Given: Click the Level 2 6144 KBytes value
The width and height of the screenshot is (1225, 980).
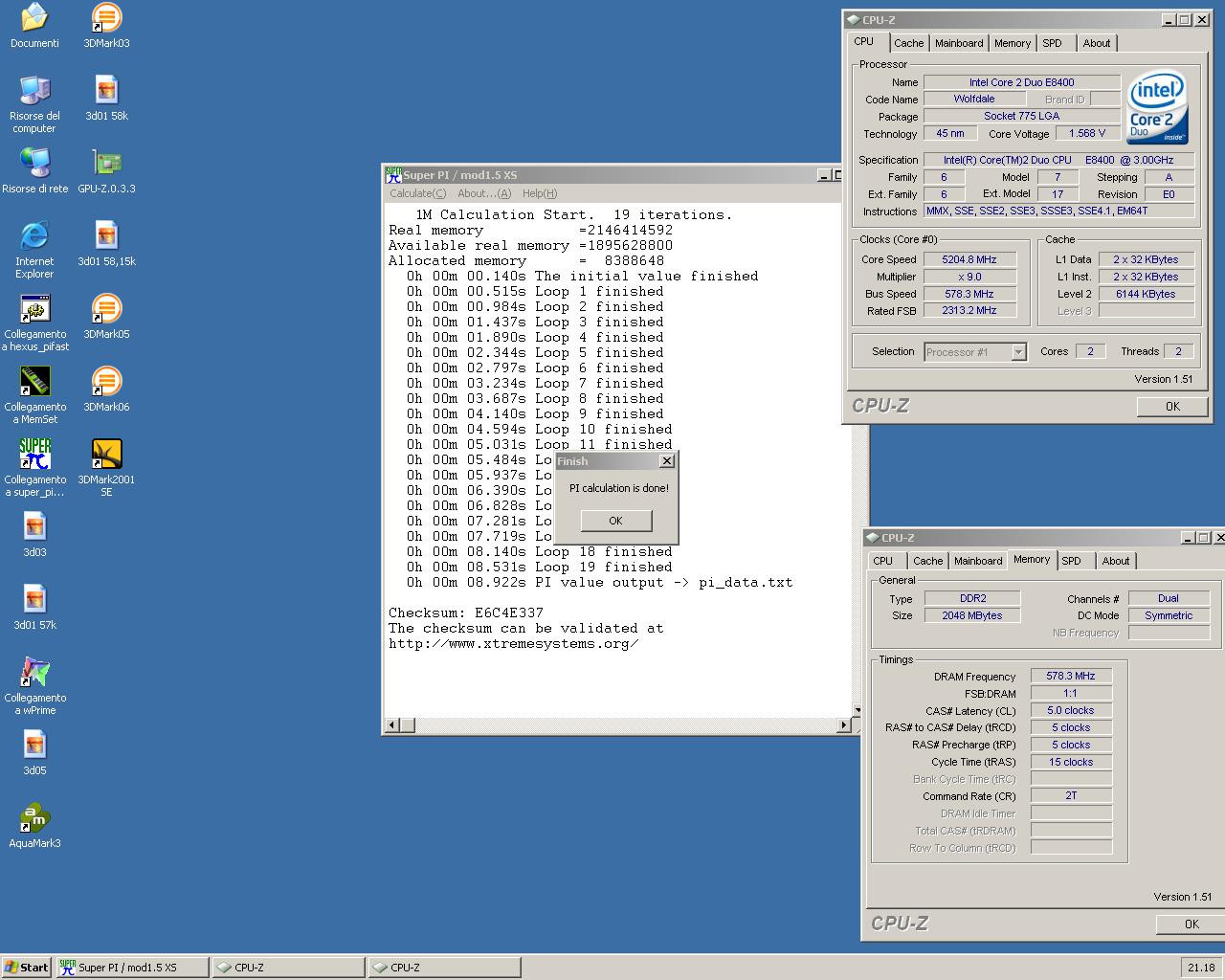Looking at the screenshot, I should (1146, 294).
